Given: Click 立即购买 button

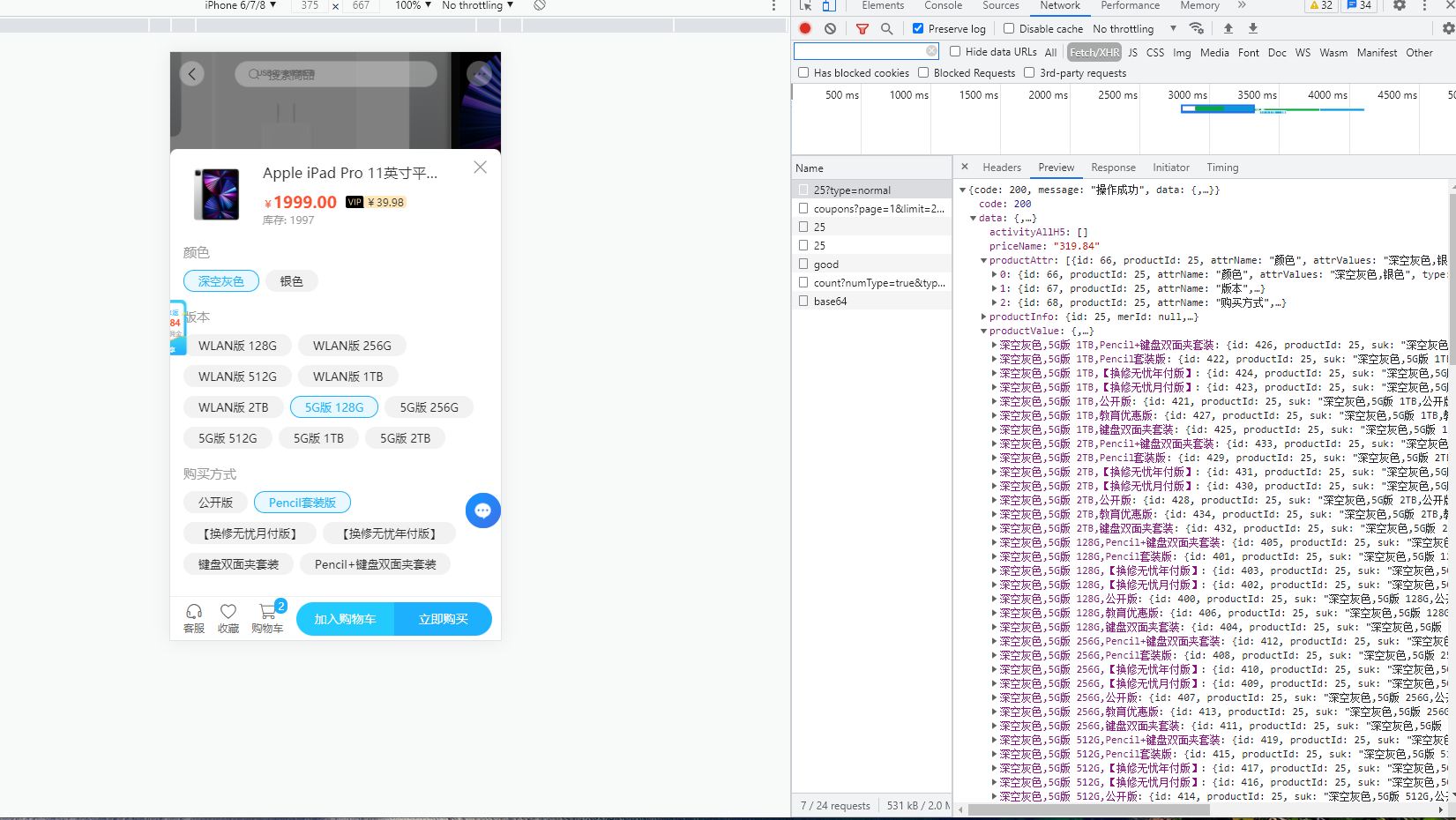Looking at the screenshot, I should (443, 619).
